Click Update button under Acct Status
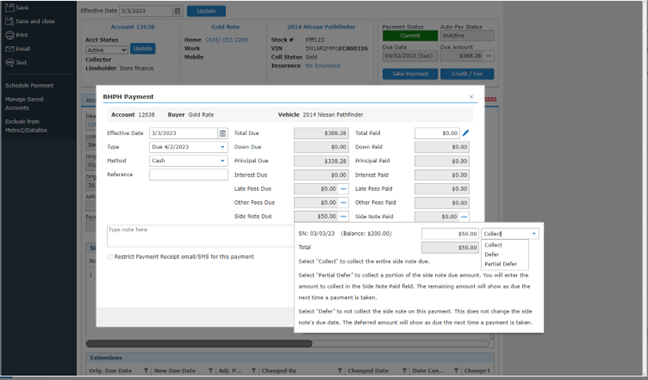The width and height of the screenshot is (648, 380). 143,49
